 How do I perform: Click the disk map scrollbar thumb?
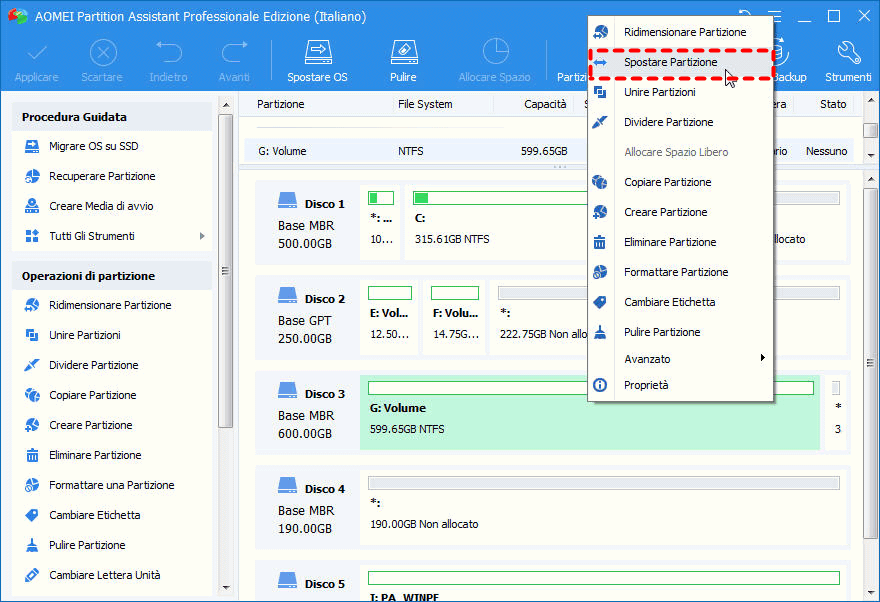[x=870, y=362]
